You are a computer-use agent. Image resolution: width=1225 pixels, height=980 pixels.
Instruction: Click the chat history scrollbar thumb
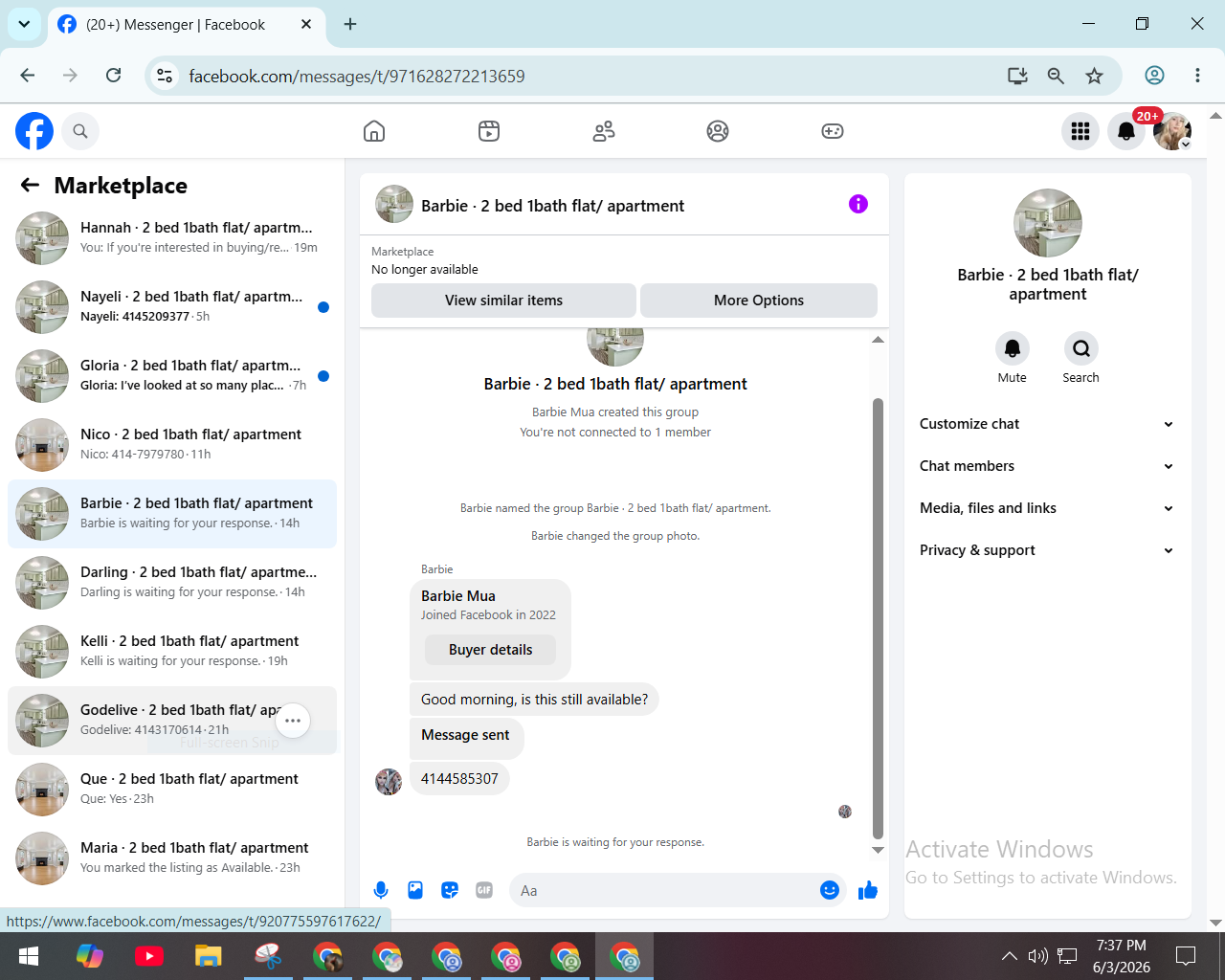878,618
